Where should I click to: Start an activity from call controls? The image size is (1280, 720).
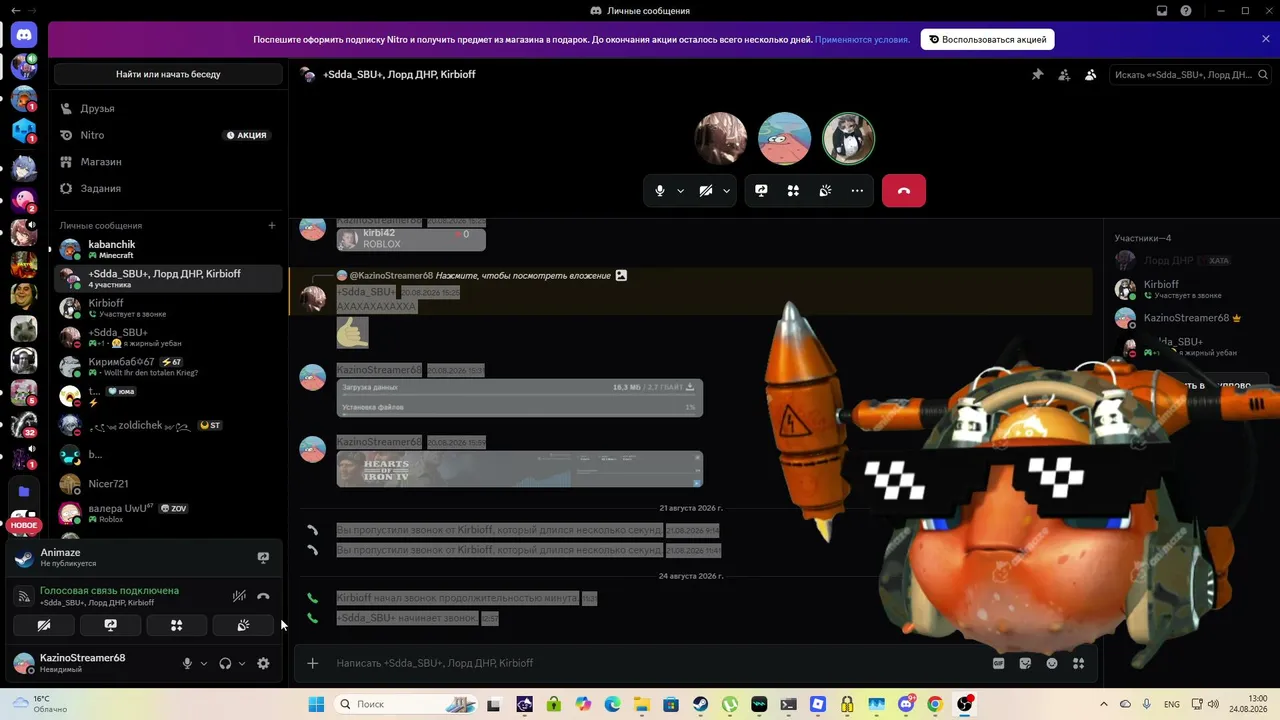point(793,191)
